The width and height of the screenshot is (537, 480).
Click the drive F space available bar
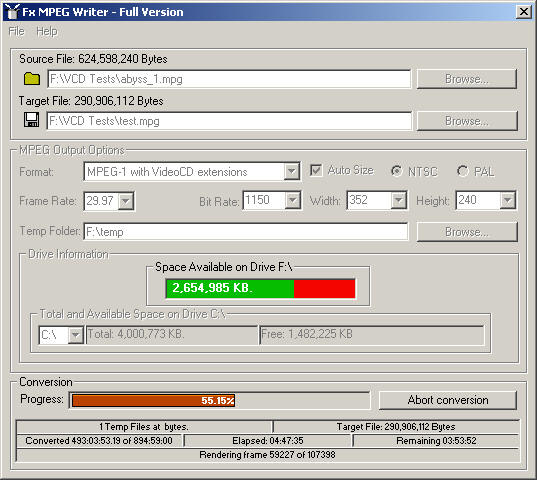(x=261, y=288)
